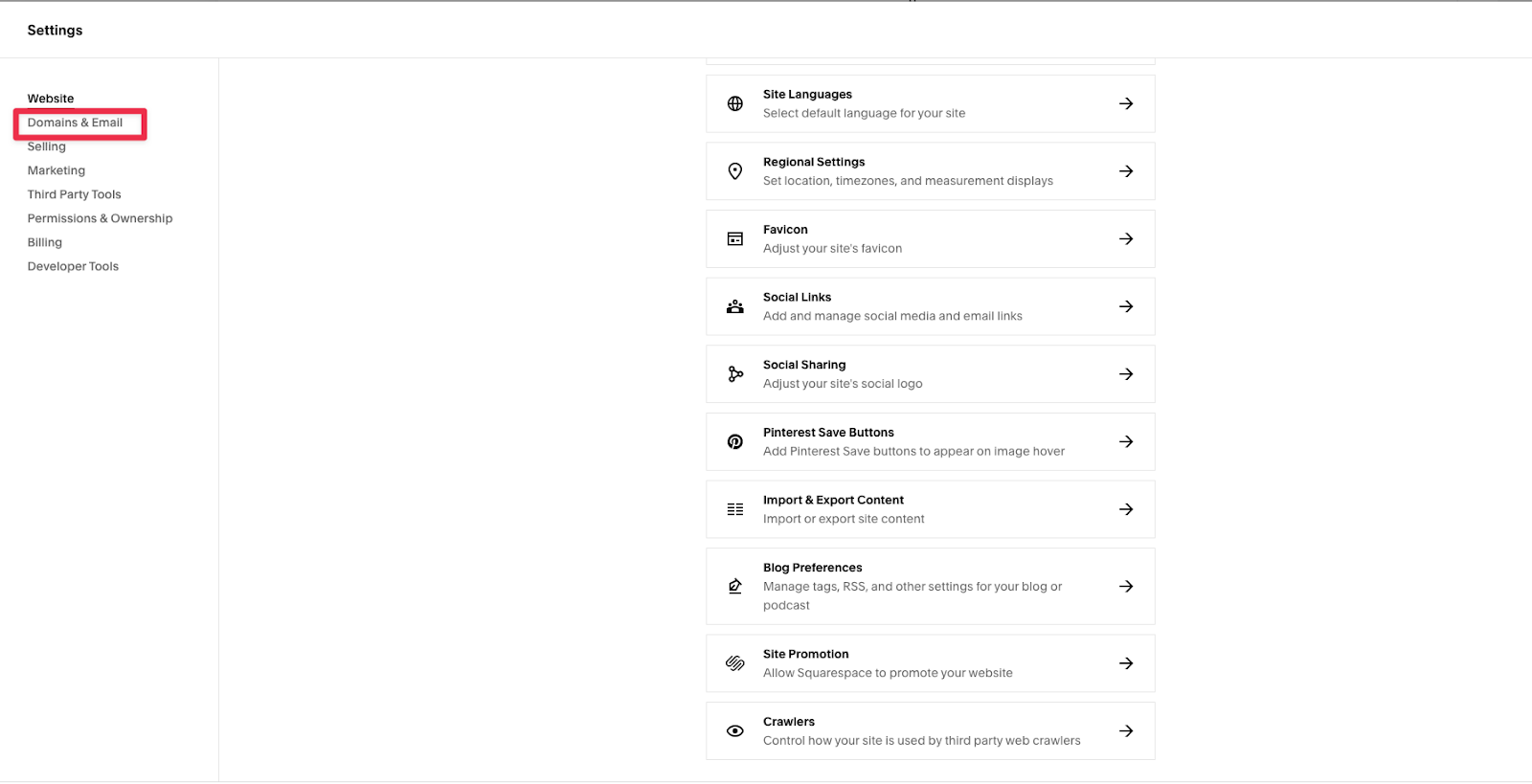Click the arrow on the Crawlers row
This screenshot has width=1532, height=784.
tap(1126, 731)
